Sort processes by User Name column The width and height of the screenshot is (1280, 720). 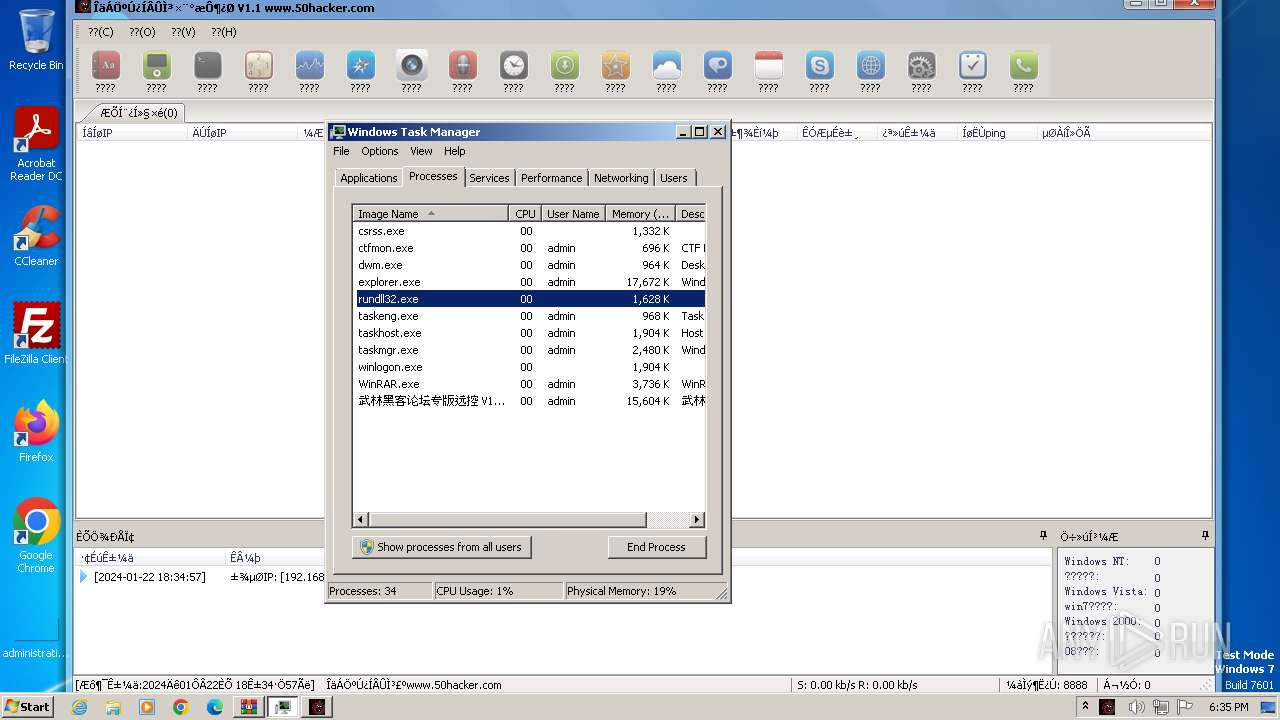pos(573,214)
